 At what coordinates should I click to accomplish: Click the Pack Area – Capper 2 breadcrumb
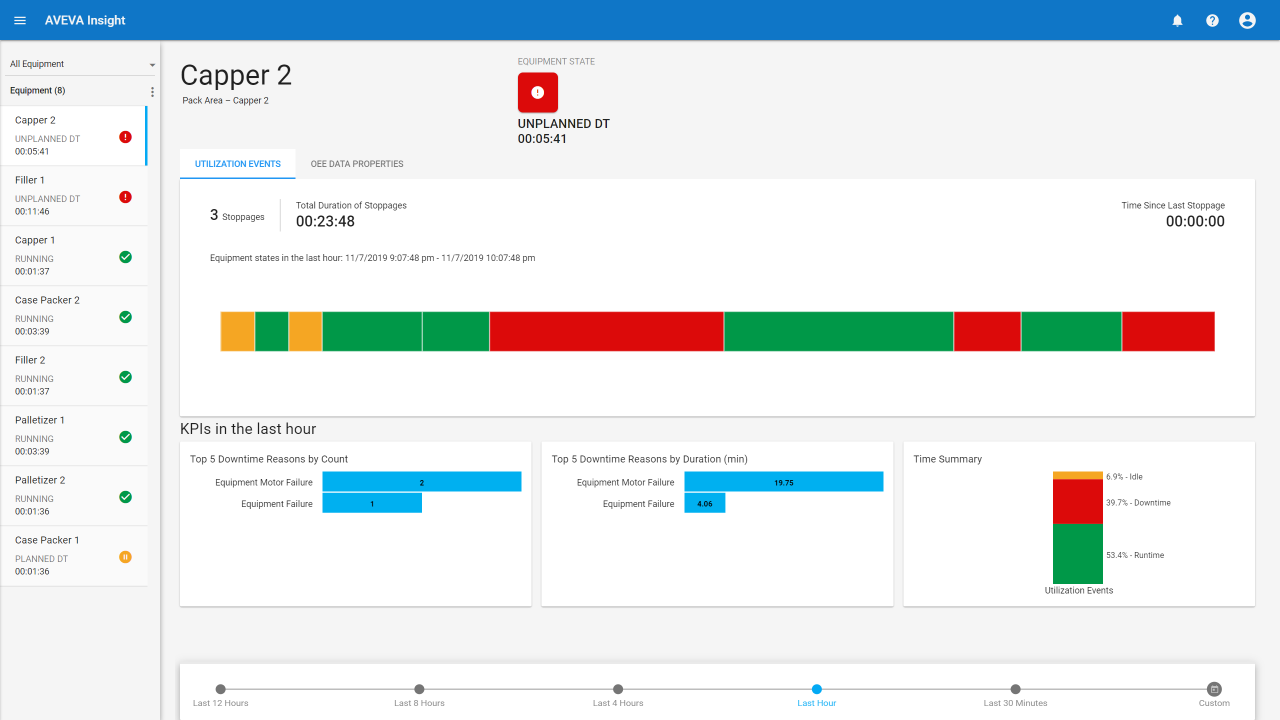pyautogui.click(x=225, y=100)
